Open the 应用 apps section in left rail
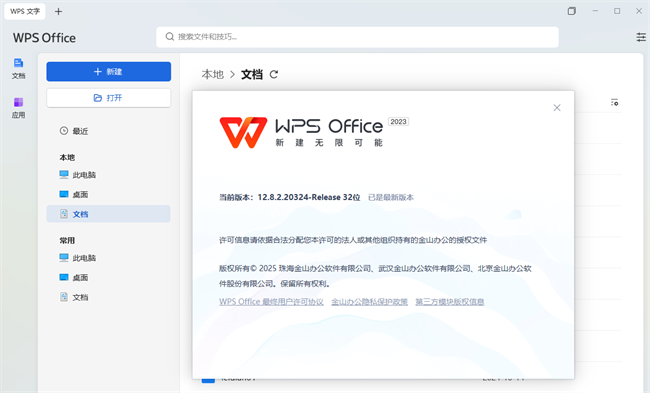Image resolution: width=650 pixels, height=393 pixels. click(x=18, y=108)
